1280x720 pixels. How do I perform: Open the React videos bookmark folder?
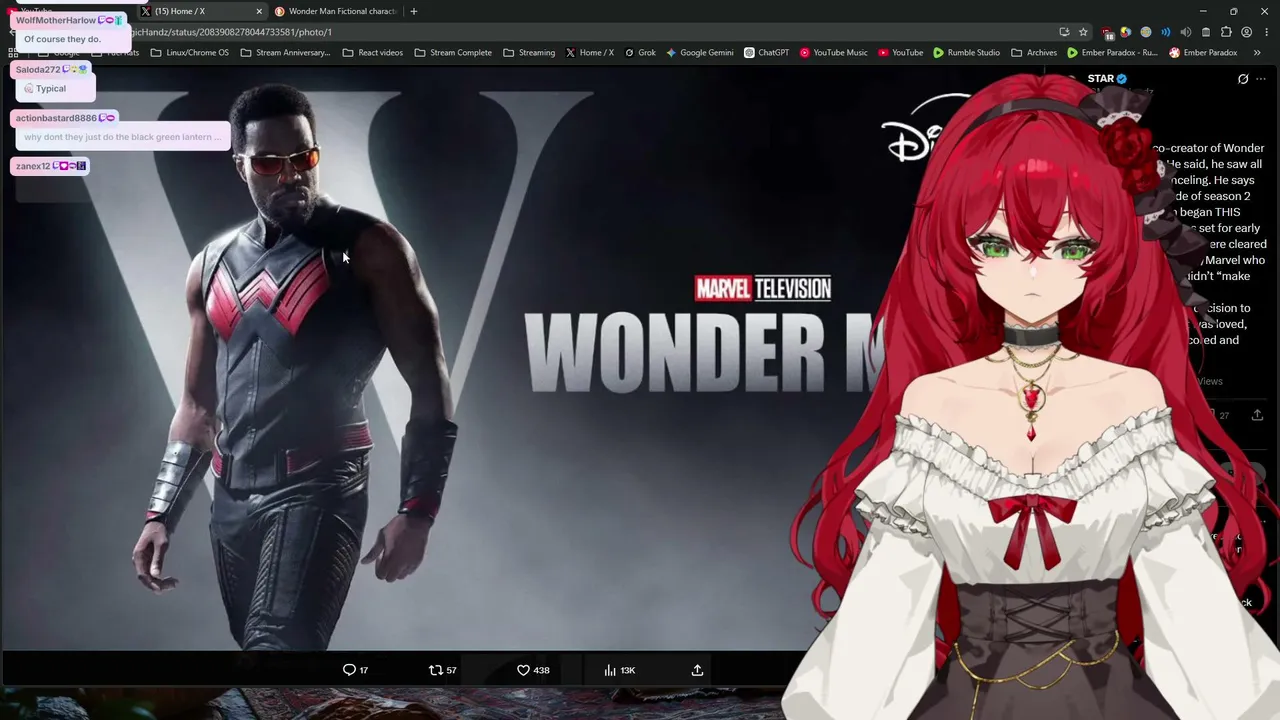[x=373, y=53]
